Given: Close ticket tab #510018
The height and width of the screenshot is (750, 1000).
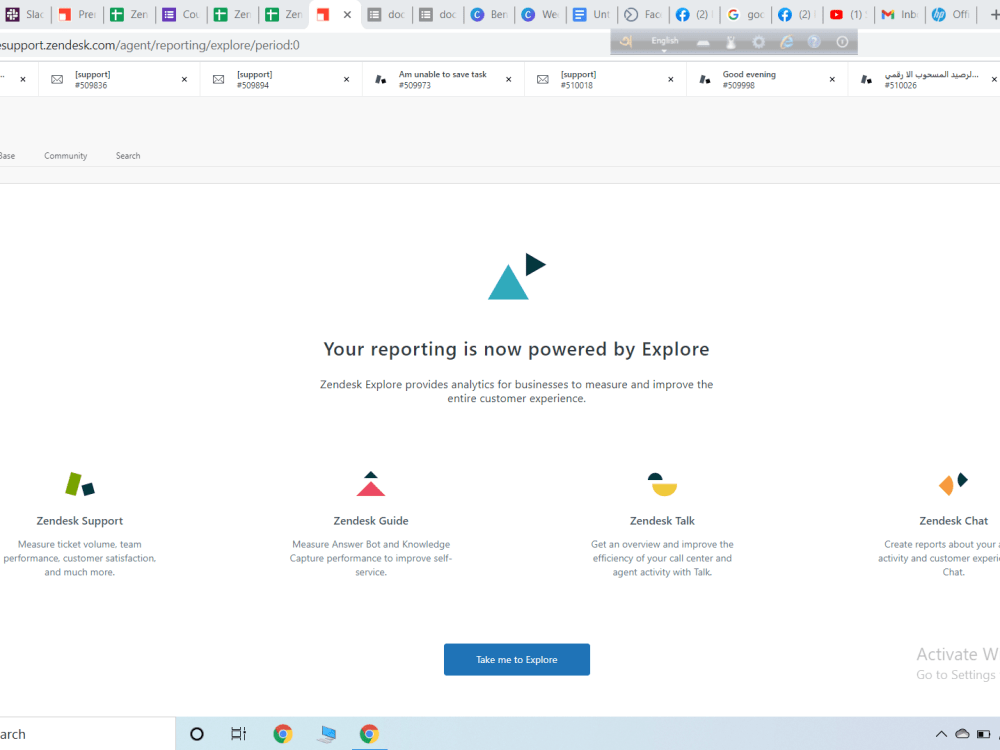Looking at the screenshot, I should click(x=670, y=80).
